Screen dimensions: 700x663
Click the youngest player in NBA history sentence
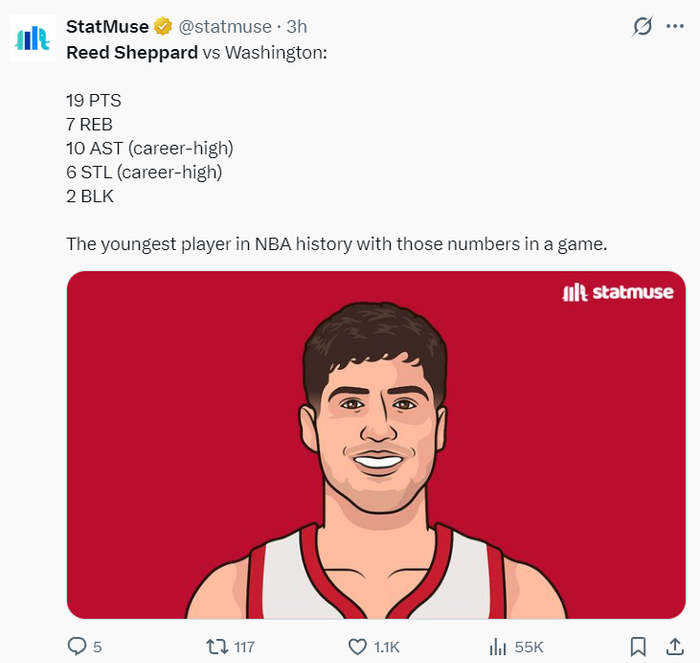(336, 243)
